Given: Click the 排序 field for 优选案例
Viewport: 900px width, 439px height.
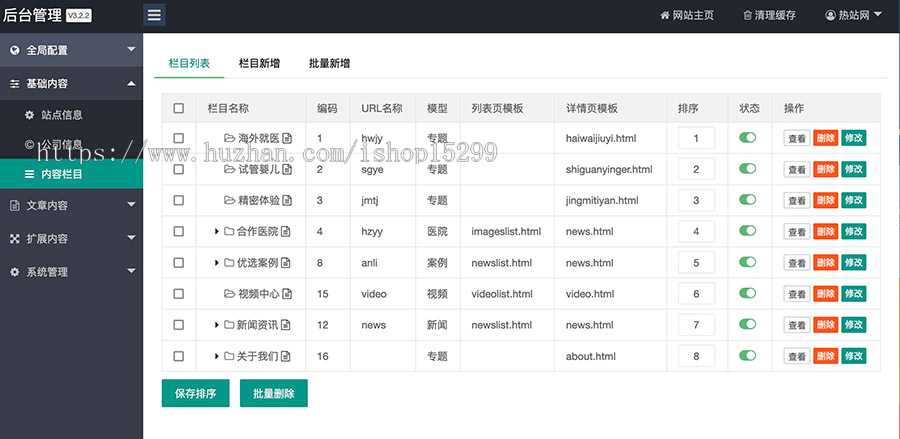Looking at the screenshot, I should point(696,263).
